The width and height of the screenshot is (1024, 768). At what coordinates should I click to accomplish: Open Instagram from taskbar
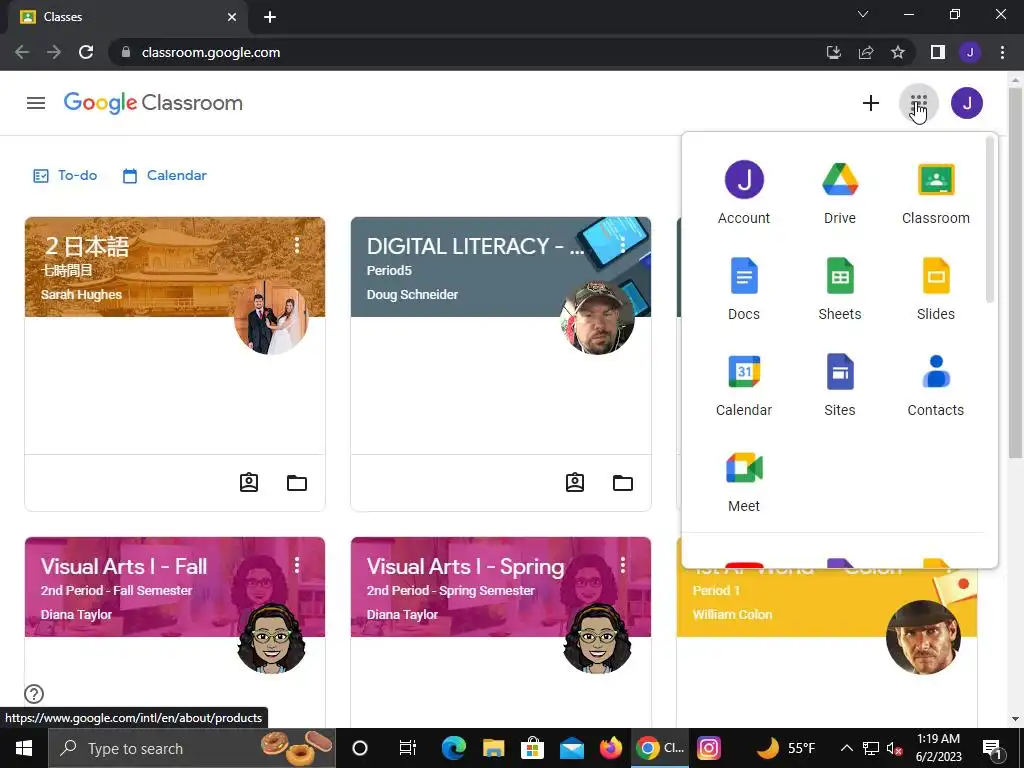coord(709,748)
